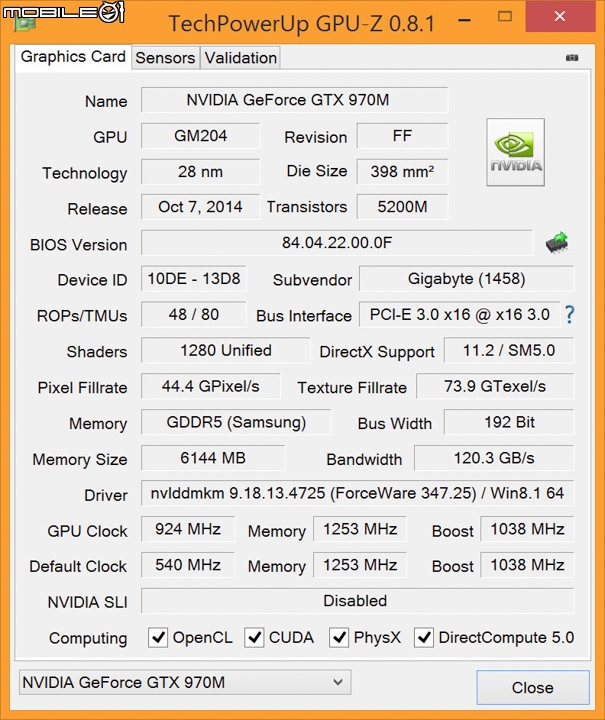
Task: Click the Bandwidth value 120.3 GB/s
Action: (494, 458)
